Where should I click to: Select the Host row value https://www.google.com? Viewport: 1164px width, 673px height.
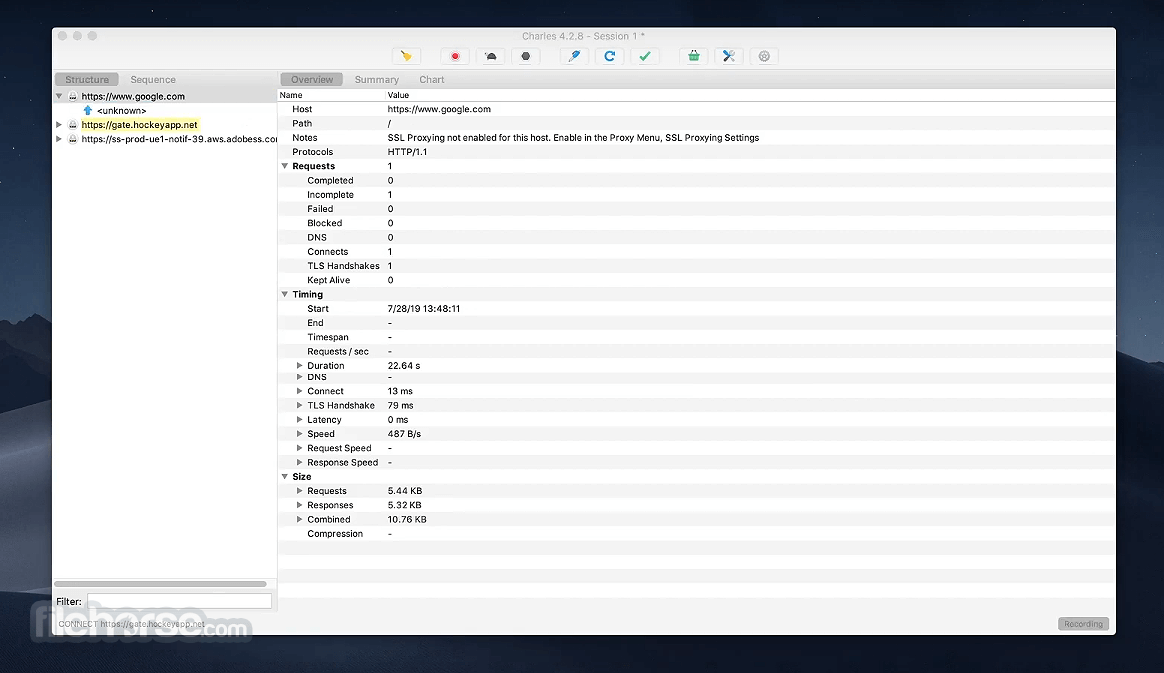tap(439, 109)
